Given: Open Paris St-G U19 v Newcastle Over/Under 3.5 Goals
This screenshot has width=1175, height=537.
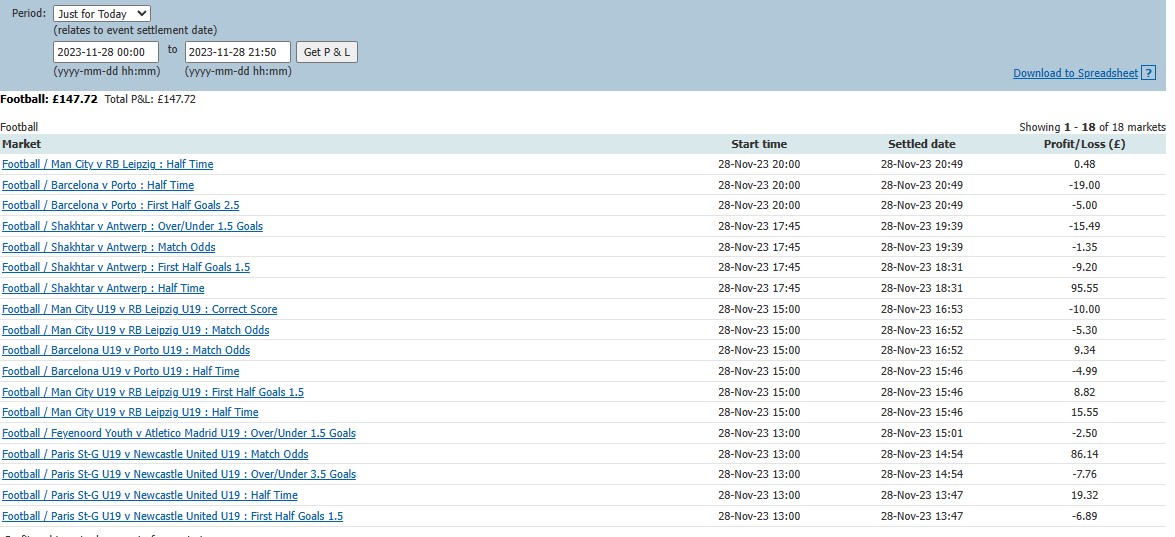Looking at the screenshot, I should [178, 475].
